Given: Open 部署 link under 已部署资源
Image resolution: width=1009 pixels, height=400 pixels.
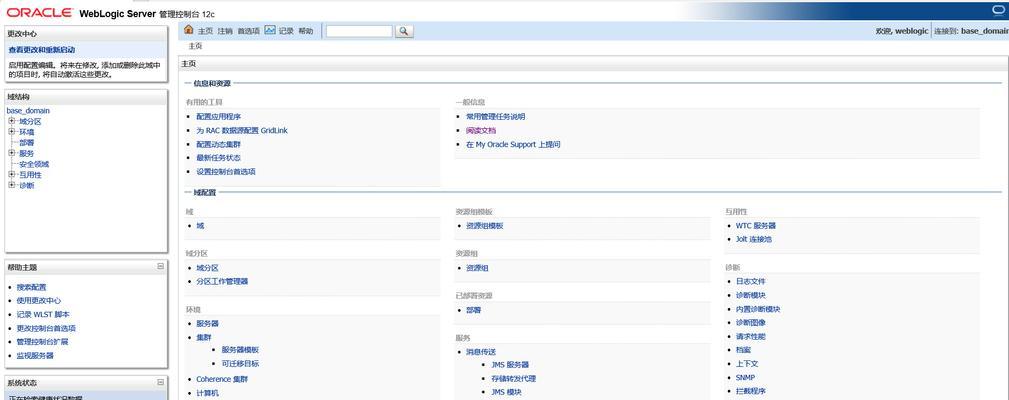Looking at the screenshot, I should pyautogui.click(x=473, y=310).
